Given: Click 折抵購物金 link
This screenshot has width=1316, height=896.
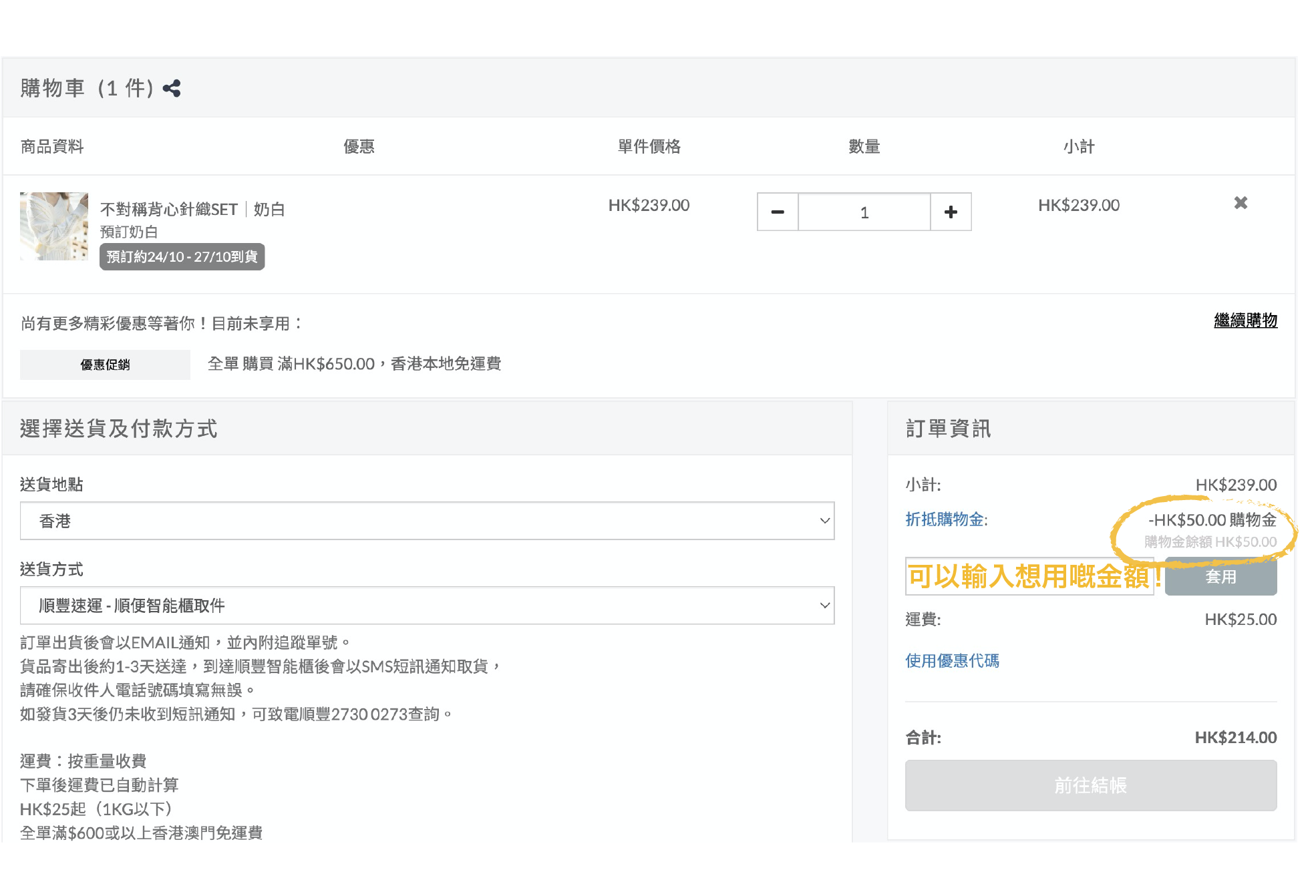Looking at the screenshot, I should pyautogui.click(x=946, y=519).
